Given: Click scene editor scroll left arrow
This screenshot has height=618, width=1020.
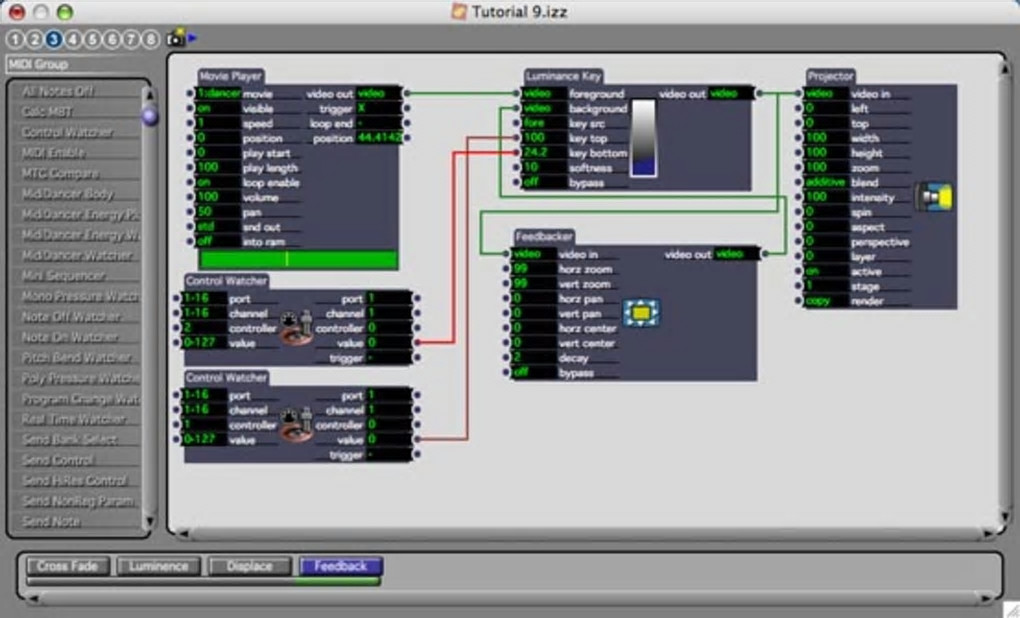Looking at the screenshot, I should tap(183, 534).
